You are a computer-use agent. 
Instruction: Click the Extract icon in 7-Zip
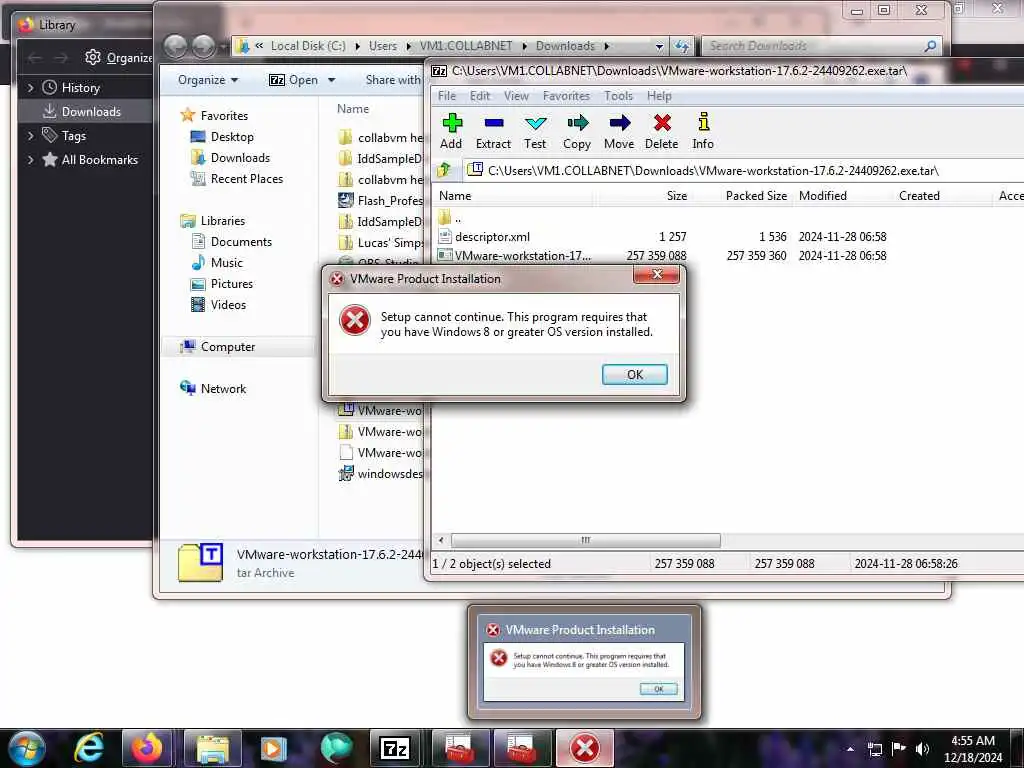[493, 131]
